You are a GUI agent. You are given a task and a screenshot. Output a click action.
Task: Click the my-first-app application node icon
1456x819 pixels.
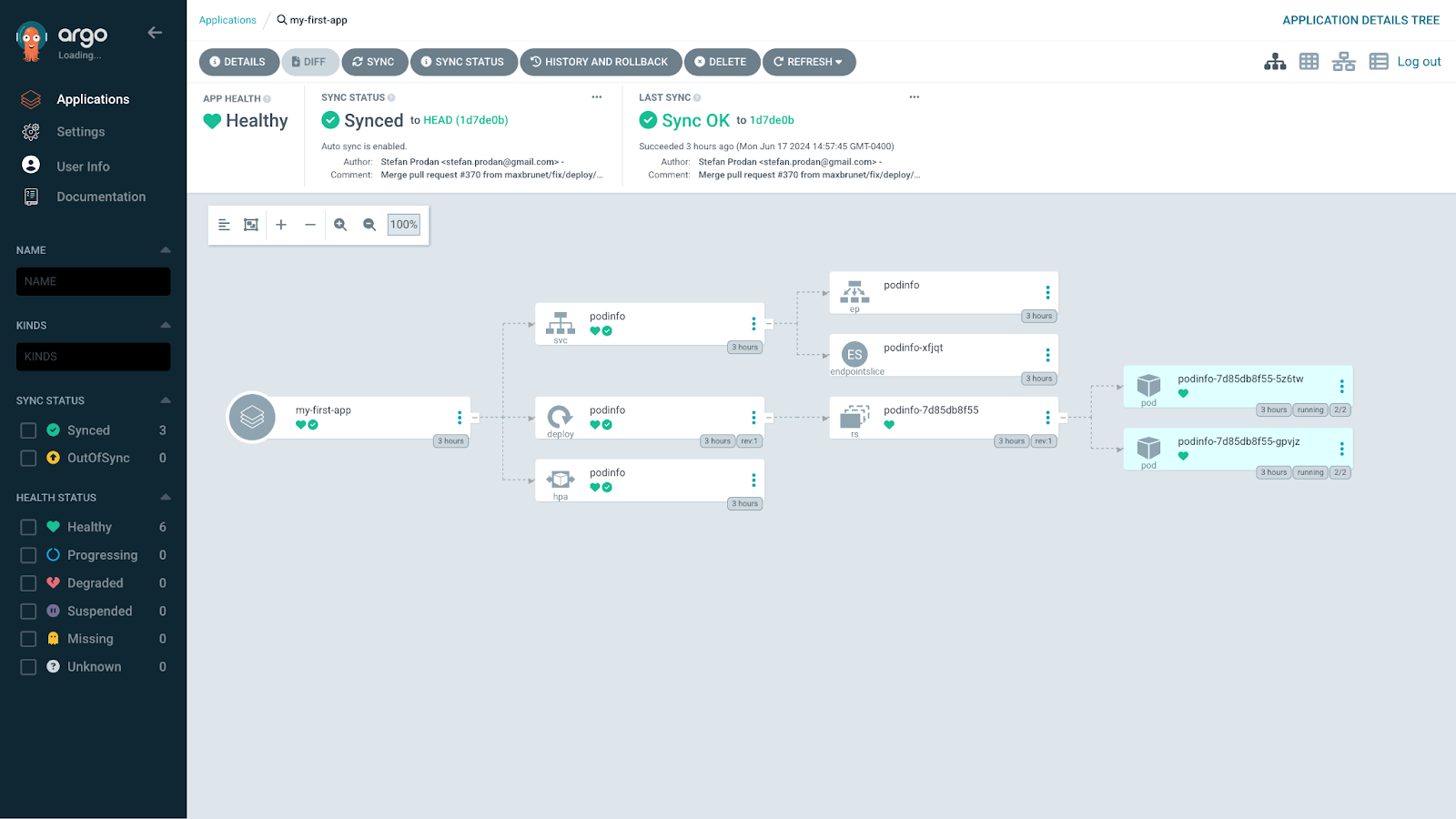(252, 418)
